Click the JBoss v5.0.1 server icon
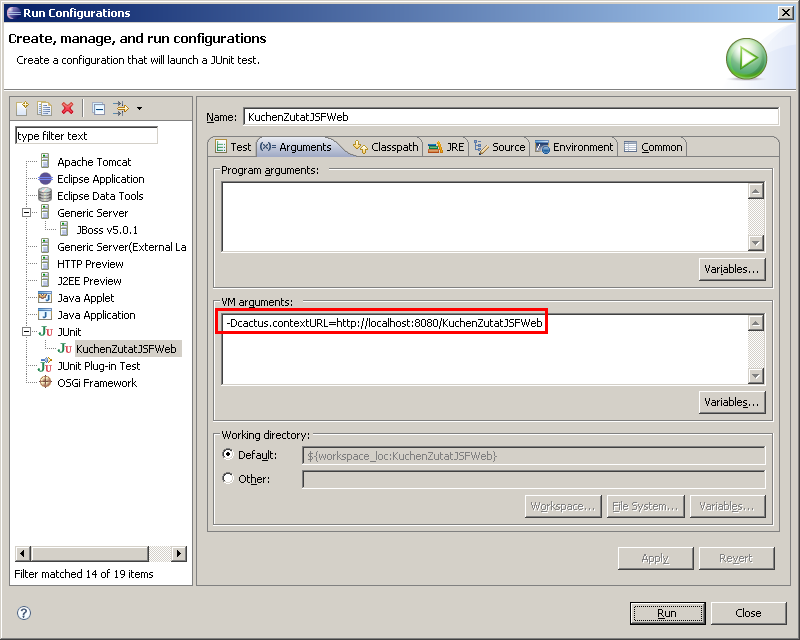Viewport: 800px width, 640px height. click(64, 230)
